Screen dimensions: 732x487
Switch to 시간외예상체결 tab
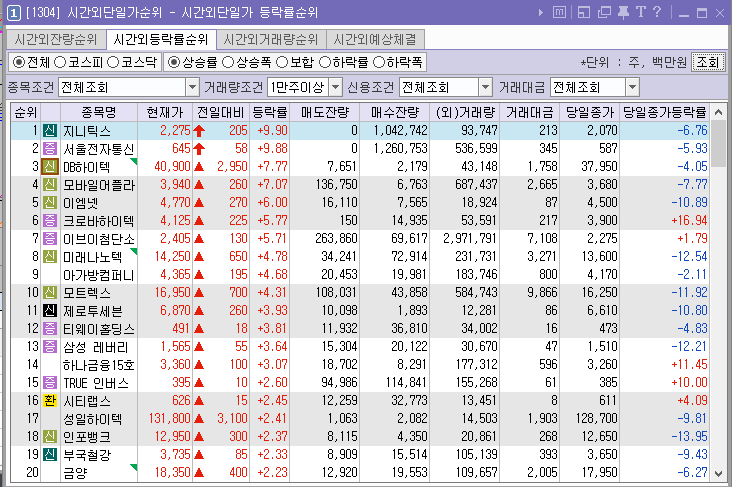tap(375, 40)
